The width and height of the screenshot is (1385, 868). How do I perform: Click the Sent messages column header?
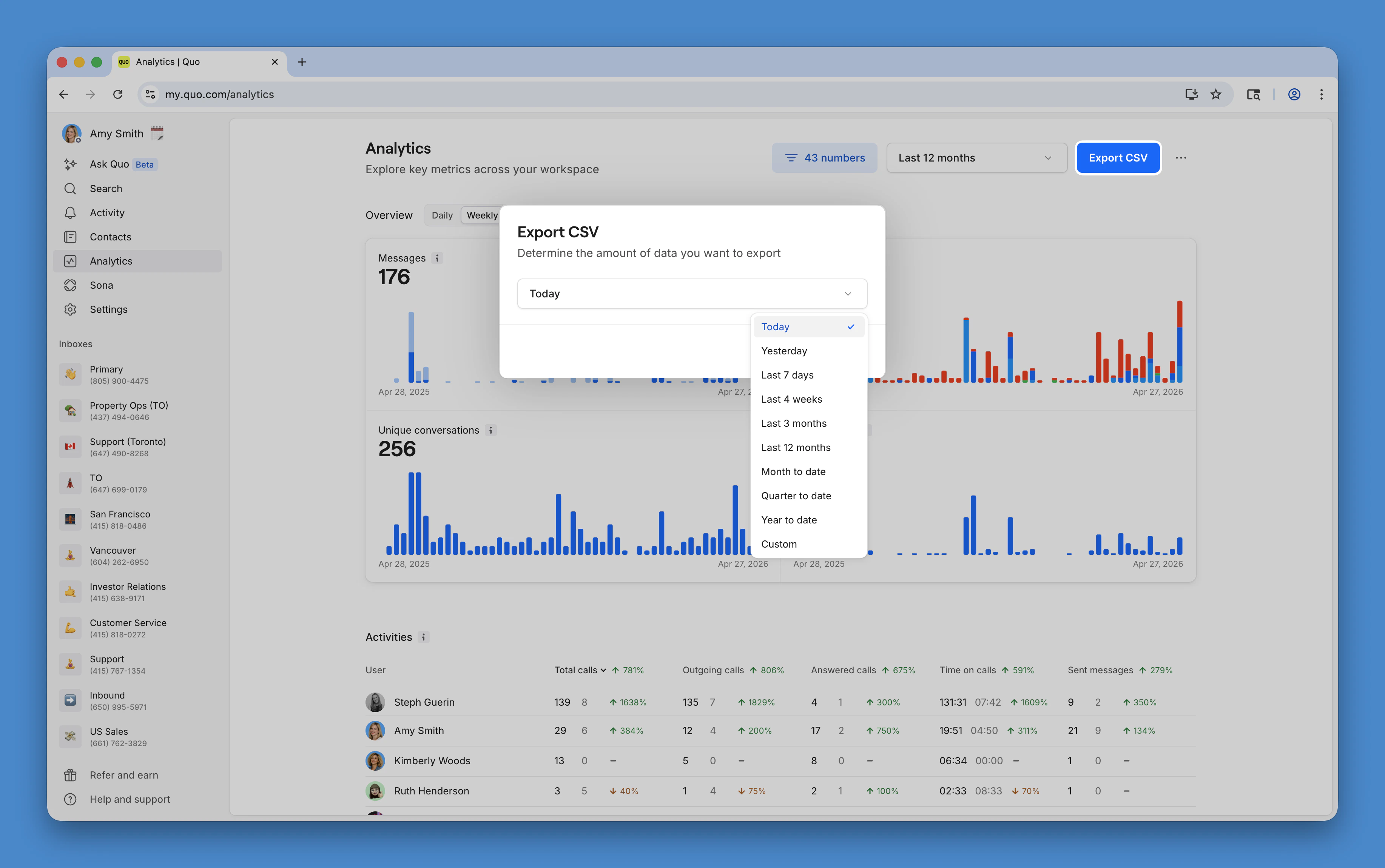point(1100,671)
